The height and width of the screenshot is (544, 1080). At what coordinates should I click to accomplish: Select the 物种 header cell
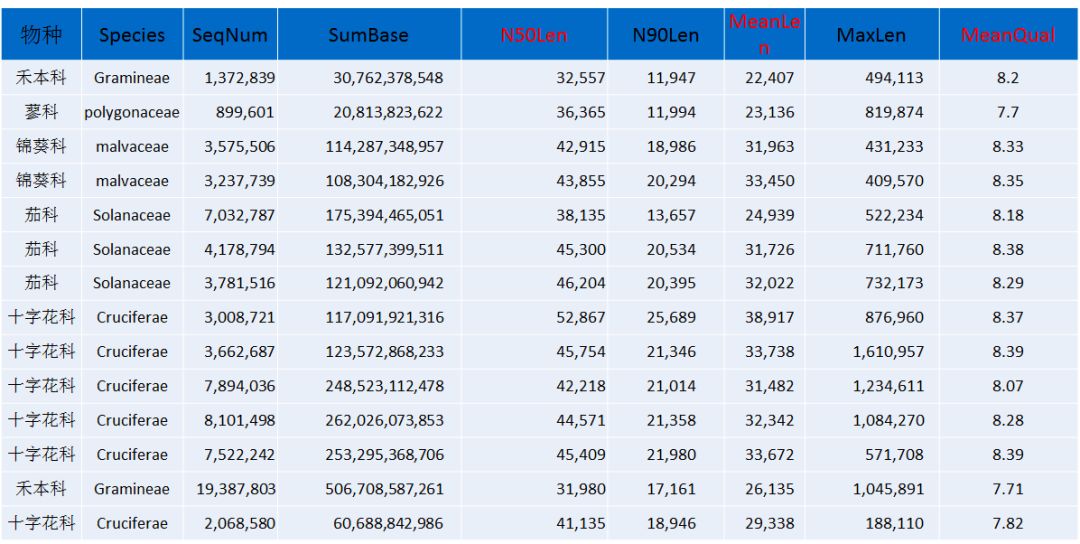coord(41,35)
